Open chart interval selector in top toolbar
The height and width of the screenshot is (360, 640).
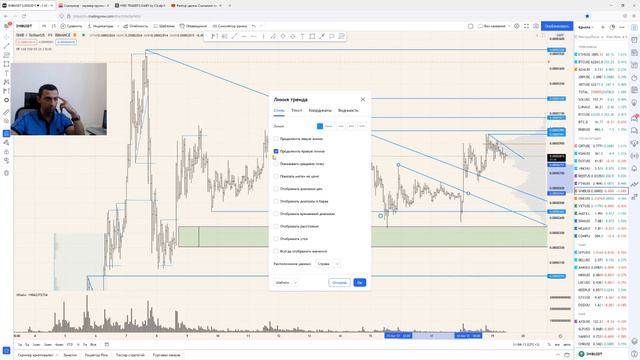(x=44, y=26)
